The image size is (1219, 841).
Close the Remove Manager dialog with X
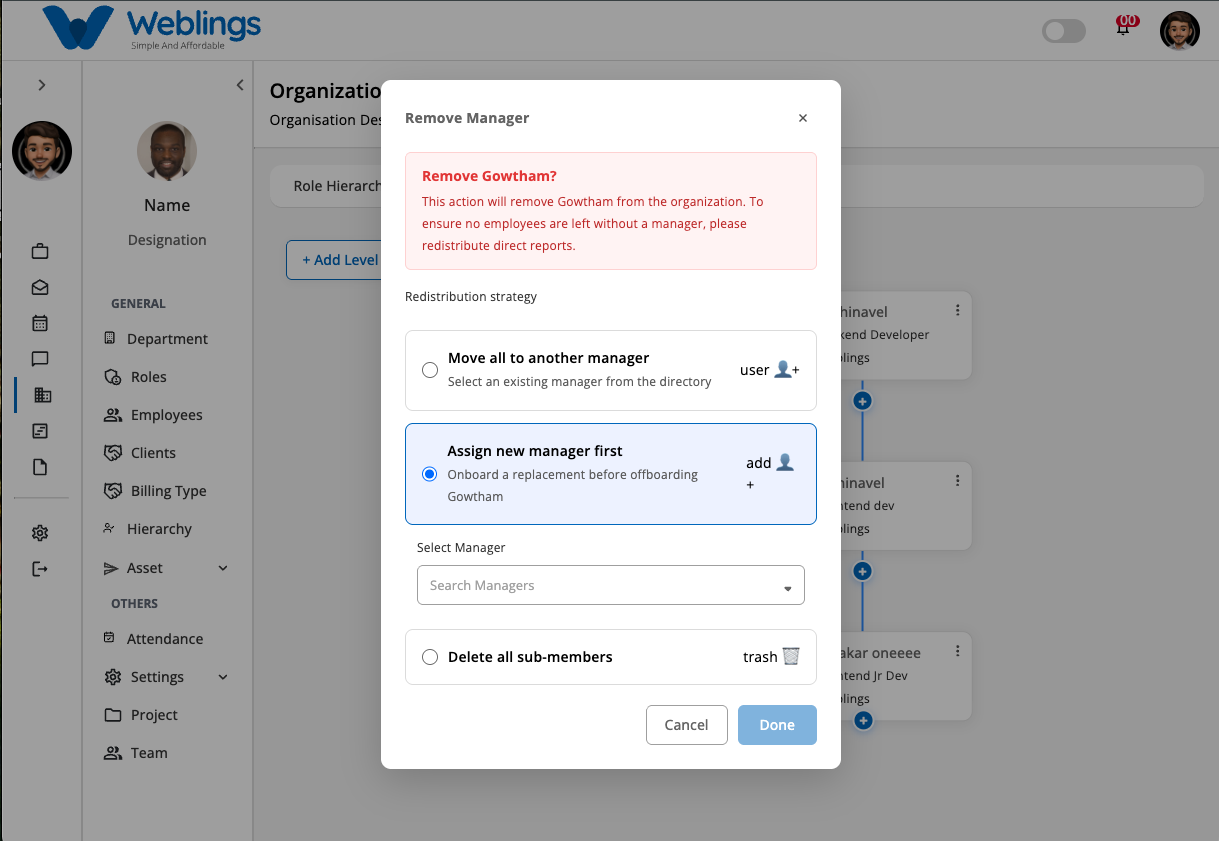pyautogui.click(x=803, y=118)
